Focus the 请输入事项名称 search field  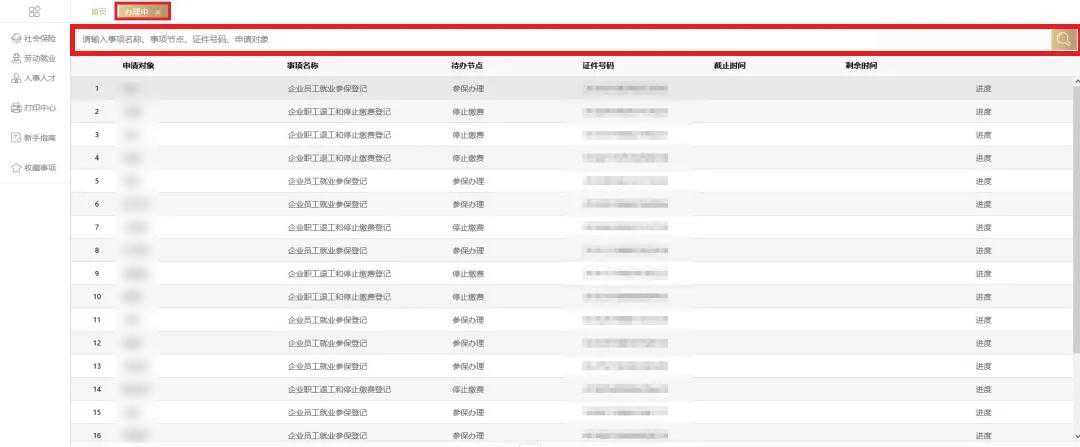click(560, 39)
